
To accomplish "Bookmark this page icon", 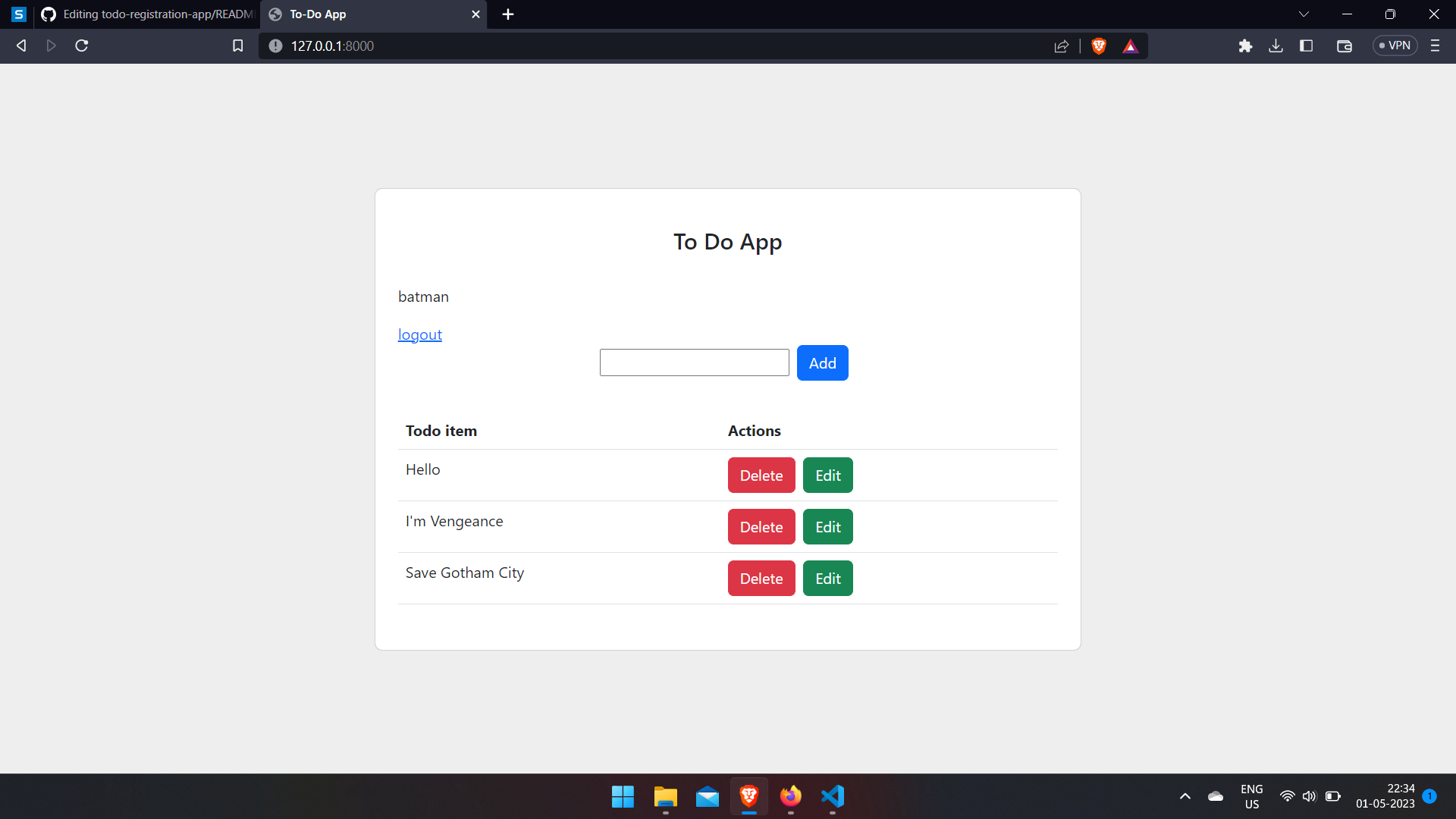I will point(237,46).
